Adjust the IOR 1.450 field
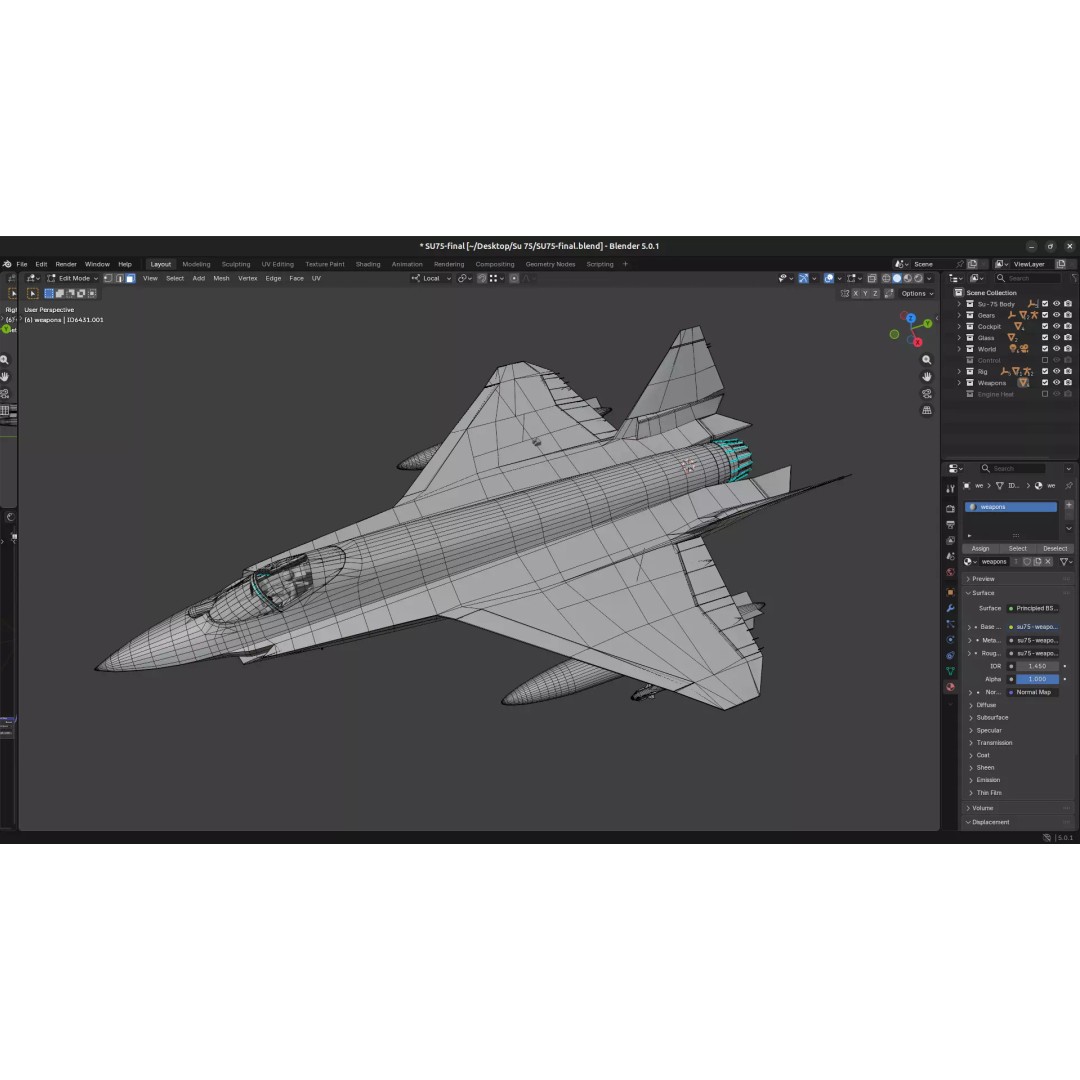Image resolution: width=1080 pixels, height=1080 pixels. tap(1037, 667)
